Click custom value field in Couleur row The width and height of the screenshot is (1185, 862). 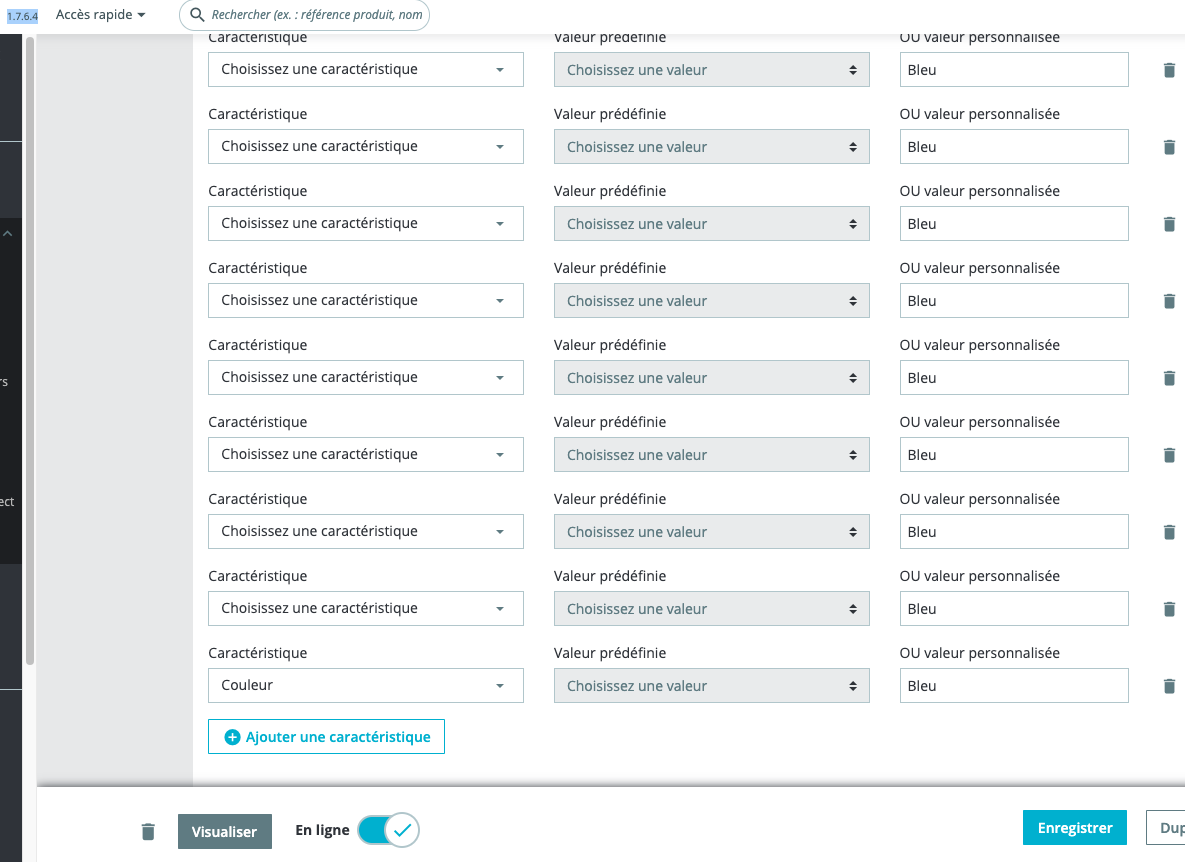(x=1013, y=686)
